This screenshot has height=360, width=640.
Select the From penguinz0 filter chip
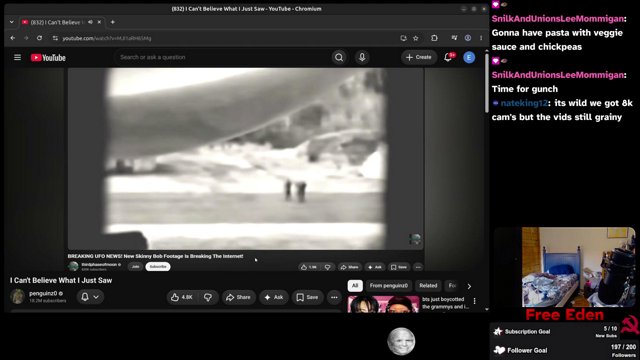point(388,286)
